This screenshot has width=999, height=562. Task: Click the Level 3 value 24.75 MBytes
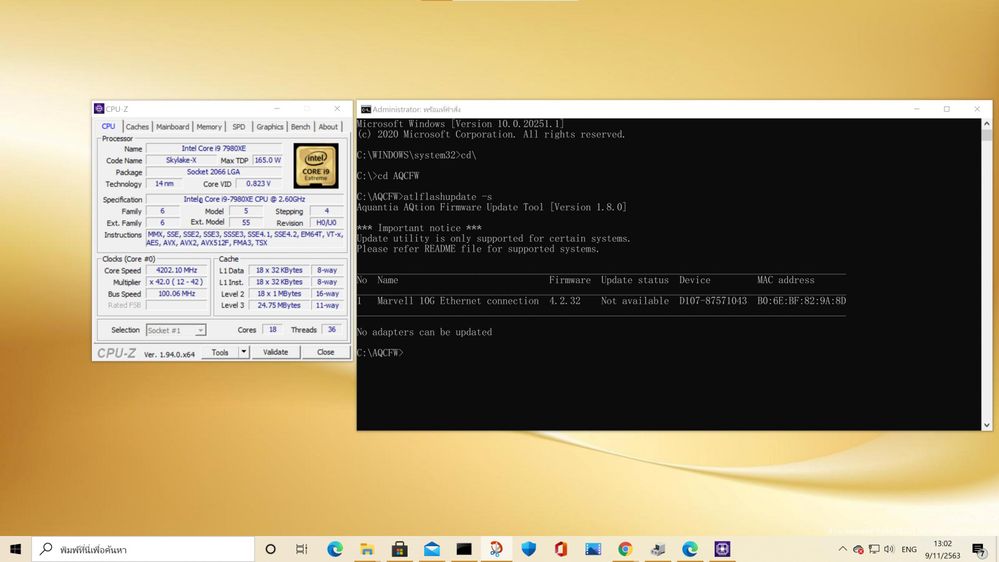(x=279, y=305)
